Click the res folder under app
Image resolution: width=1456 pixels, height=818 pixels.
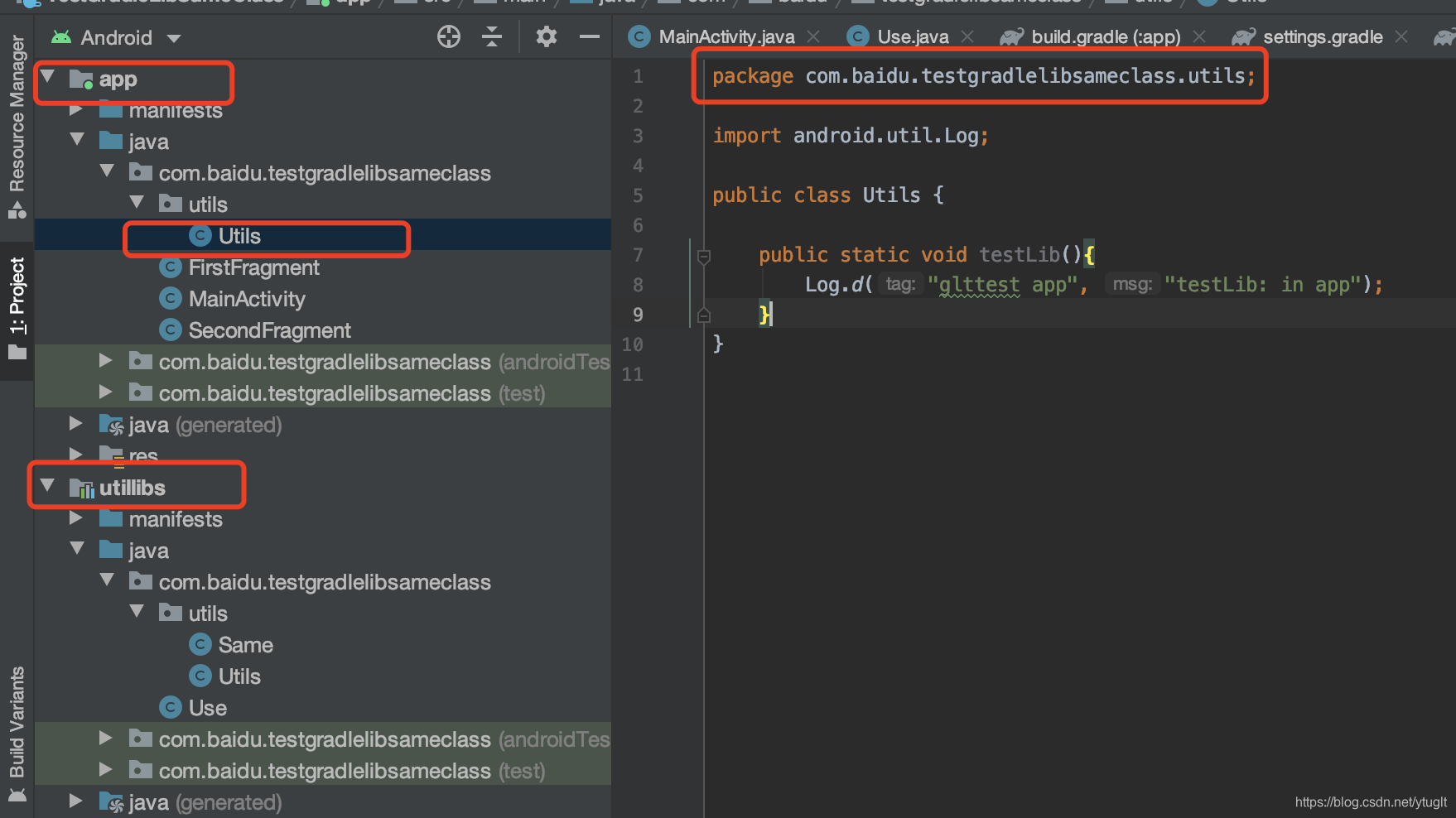[143, 455]
